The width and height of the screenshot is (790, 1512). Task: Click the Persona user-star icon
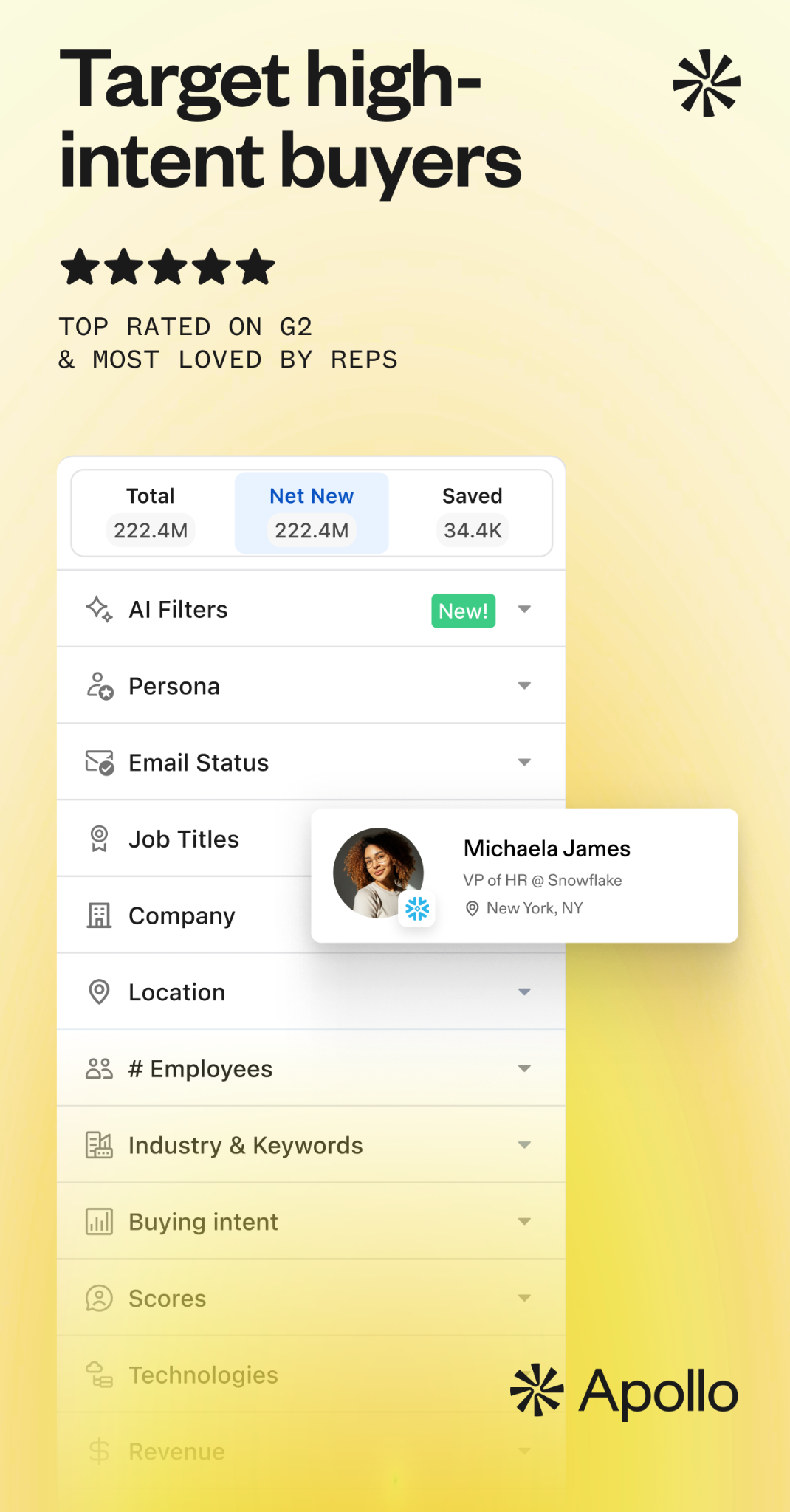(100, 686)
